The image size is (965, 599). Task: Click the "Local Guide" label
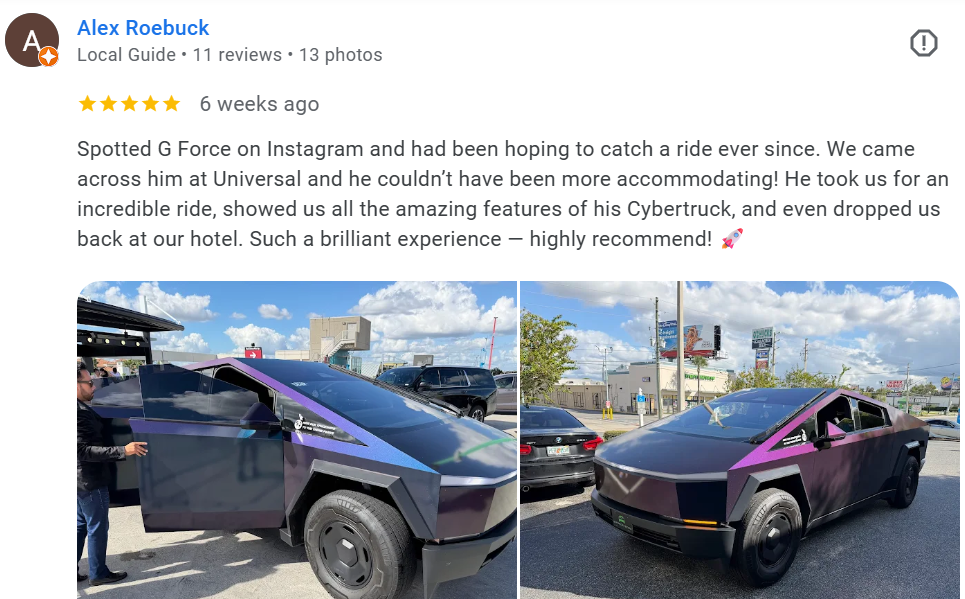(126, 55)
